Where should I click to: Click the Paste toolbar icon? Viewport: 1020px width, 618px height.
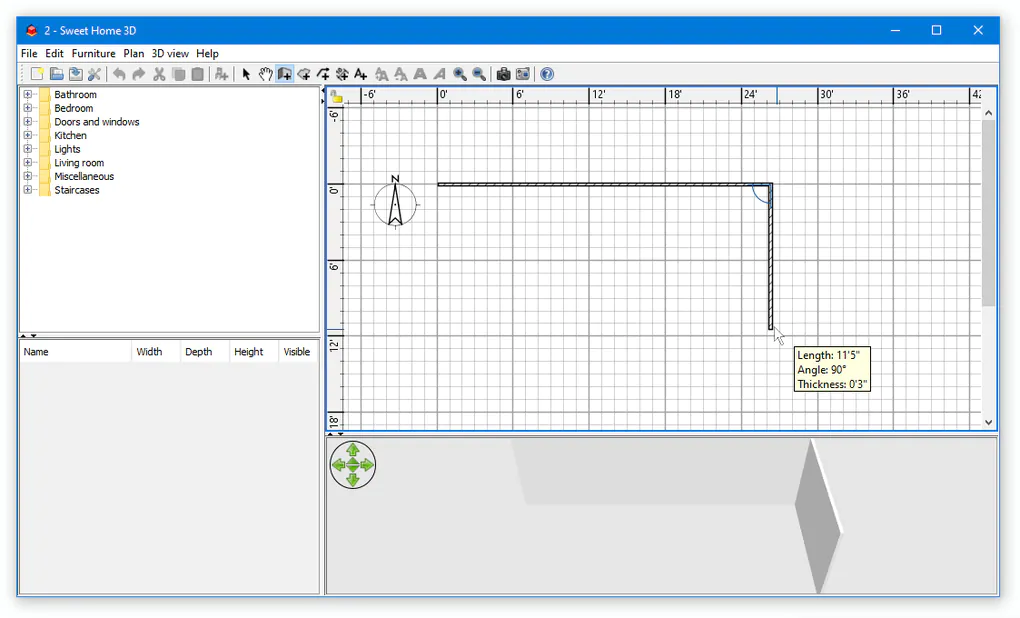198,74
